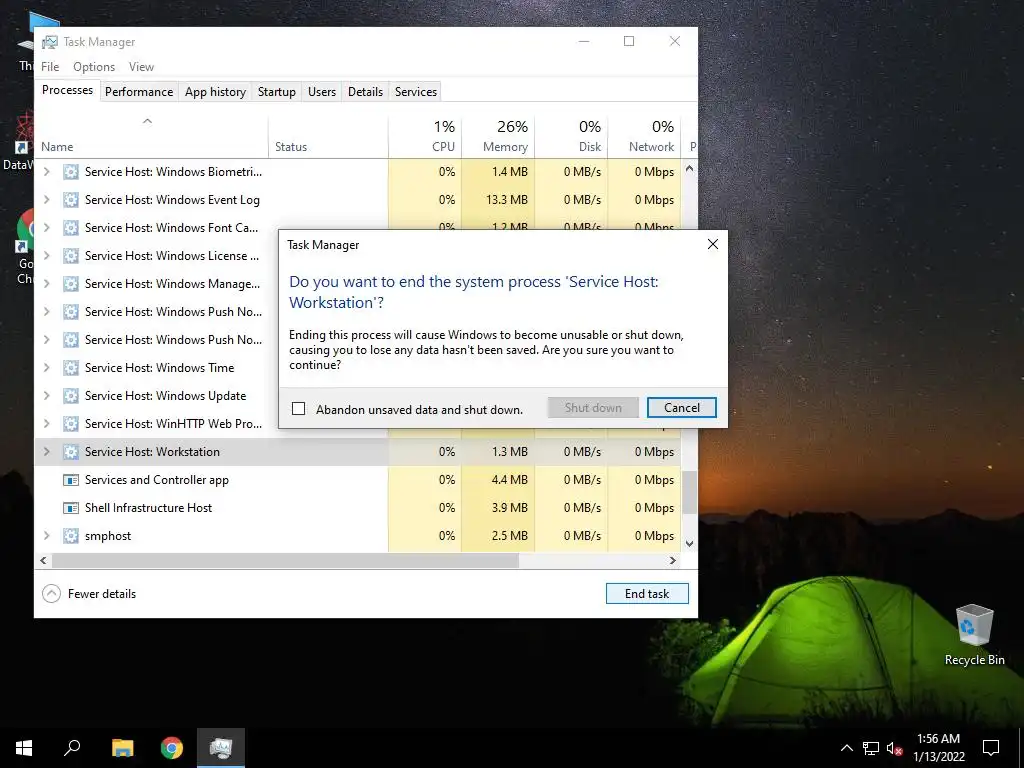
Task: Select the Processes tab
Action: 67,90
